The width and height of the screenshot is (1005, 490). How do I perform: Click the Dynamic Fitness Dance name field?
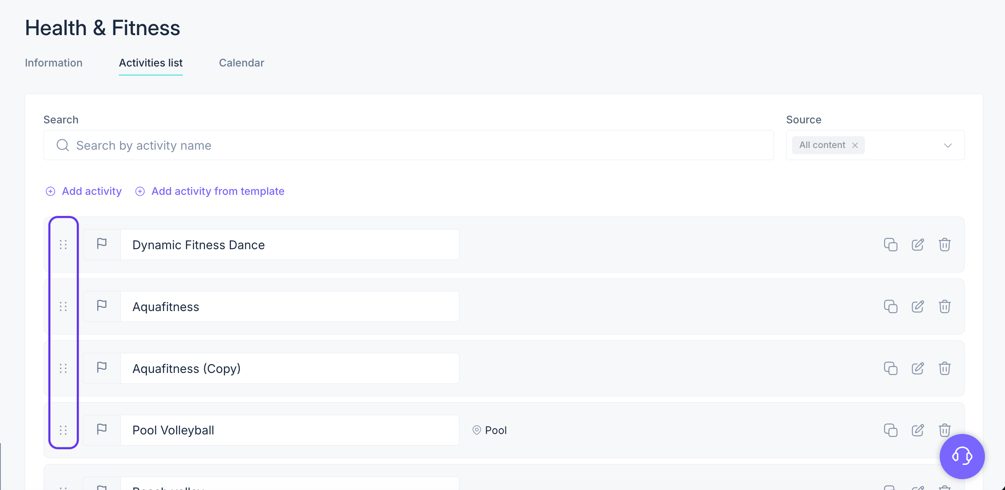pyautogui.click(x=290, y=244)
